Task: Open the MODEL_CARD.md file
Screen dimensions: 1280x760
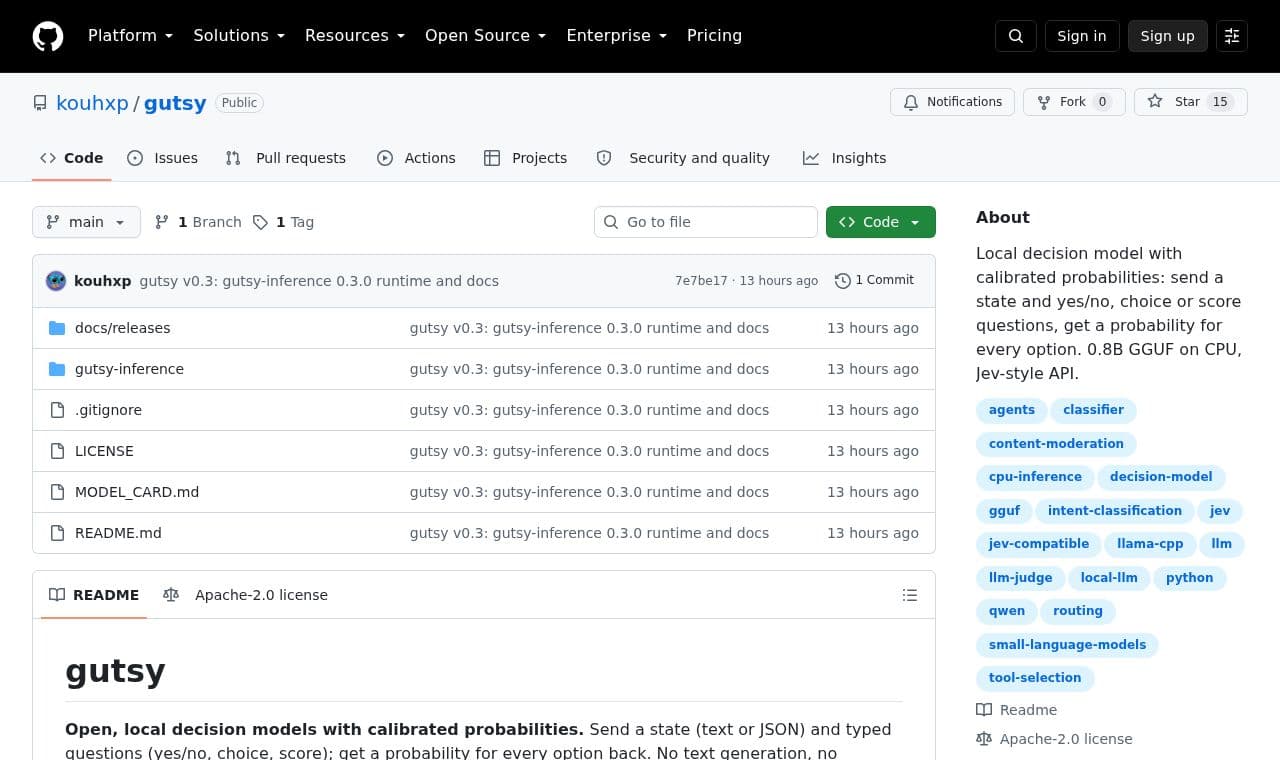Action: pyautogui.click(x=137, y=492)
